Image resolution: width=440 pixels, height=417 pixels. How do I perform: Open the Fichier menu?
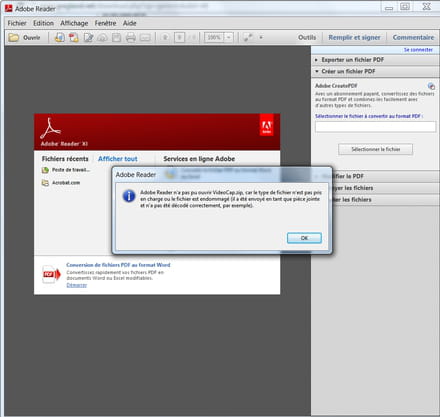point(17,23)
